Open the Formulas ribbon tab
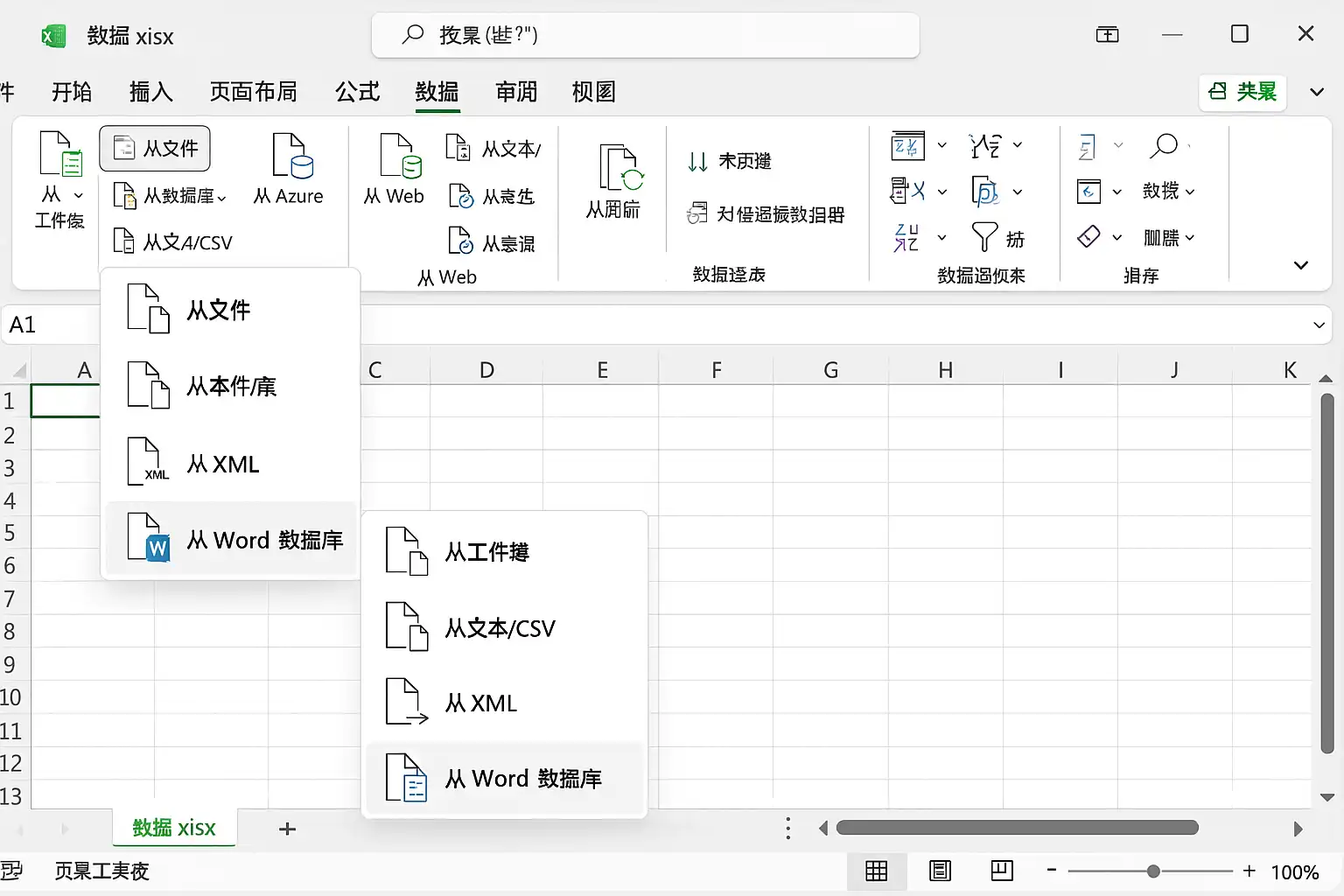Screen dimensions: 1344x896 click(x=357, y=92)
